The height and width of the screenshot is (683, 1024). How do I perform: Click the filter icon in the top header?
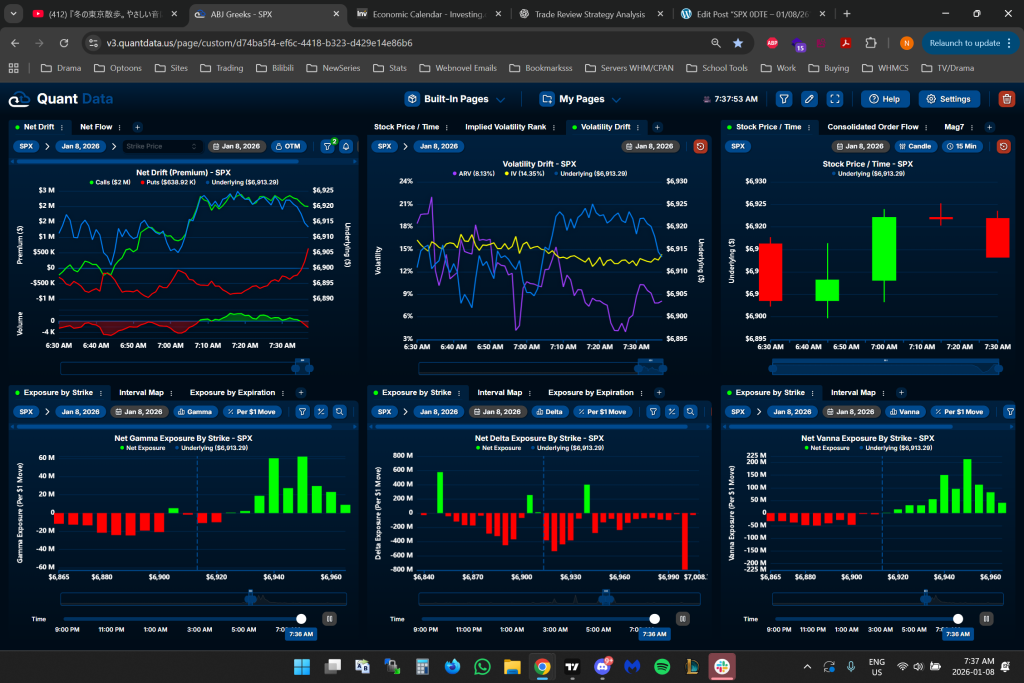click(x=784, y=99)
